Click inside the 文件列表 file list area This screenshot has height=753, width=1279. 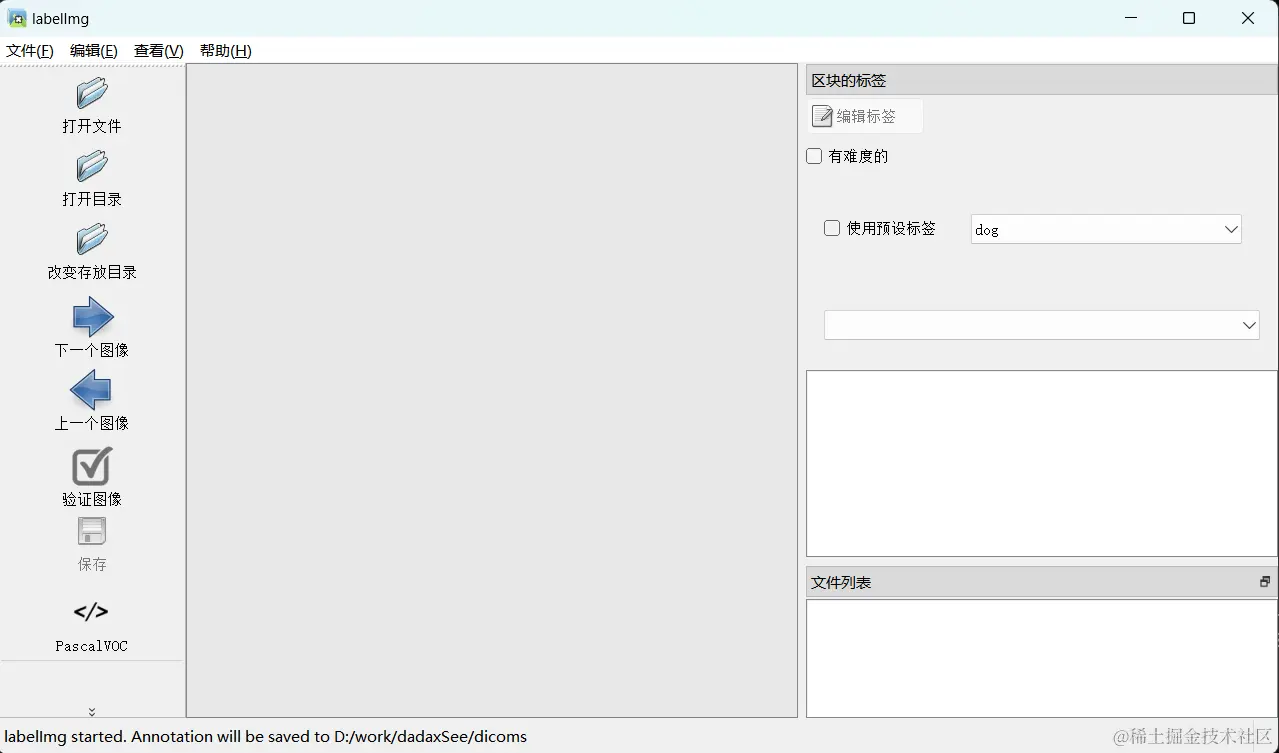[1041, 658]
